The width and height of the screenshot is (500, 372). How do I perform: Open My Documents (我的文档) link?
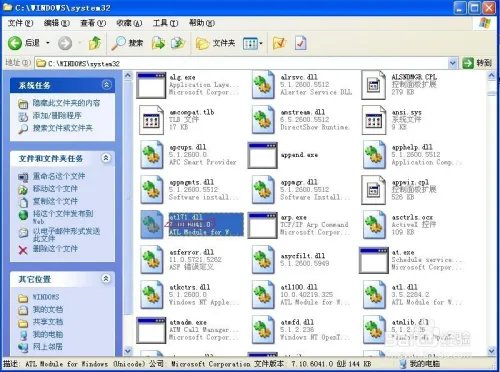click(x=47, y=310)
